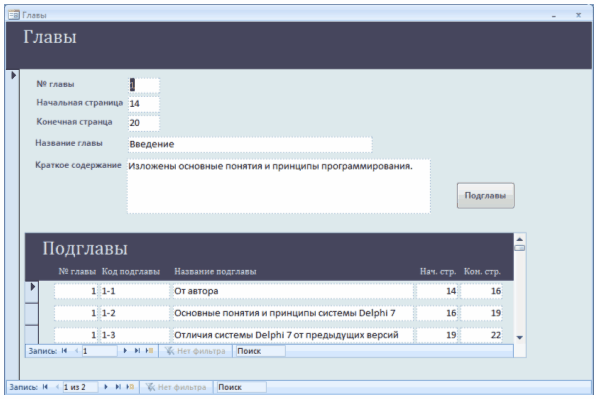Jump to last record in Подглавы subform

tap(137, 351)
